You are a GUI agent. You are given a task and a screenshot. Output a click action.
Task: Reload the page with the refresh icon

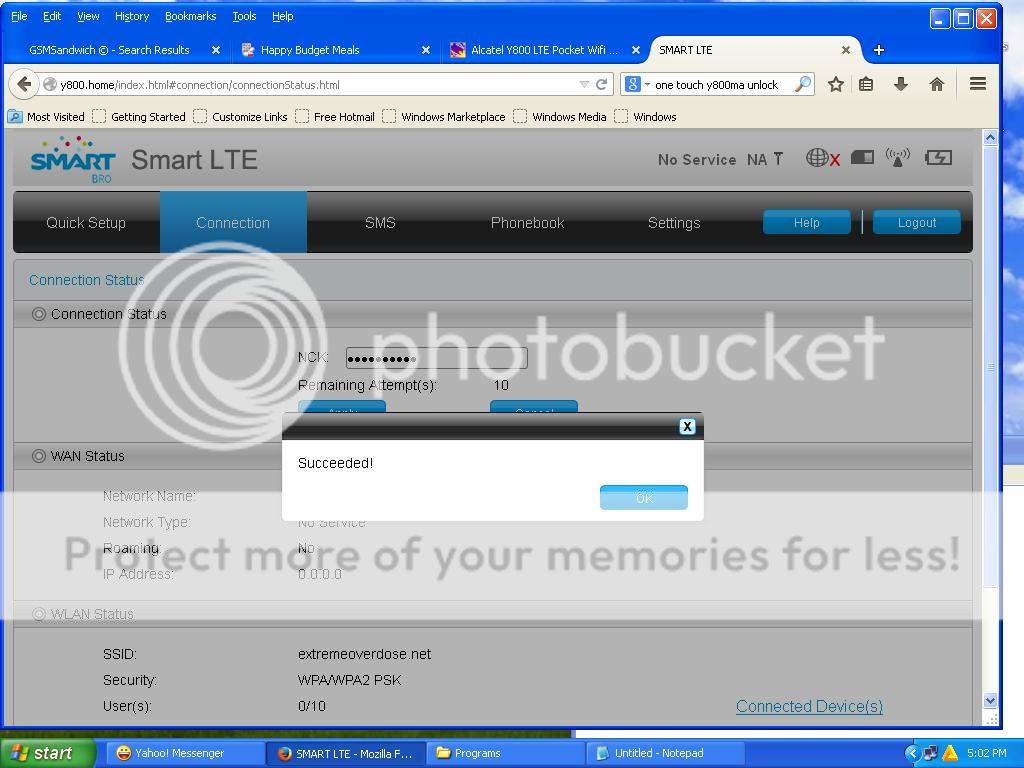point(602,85)
